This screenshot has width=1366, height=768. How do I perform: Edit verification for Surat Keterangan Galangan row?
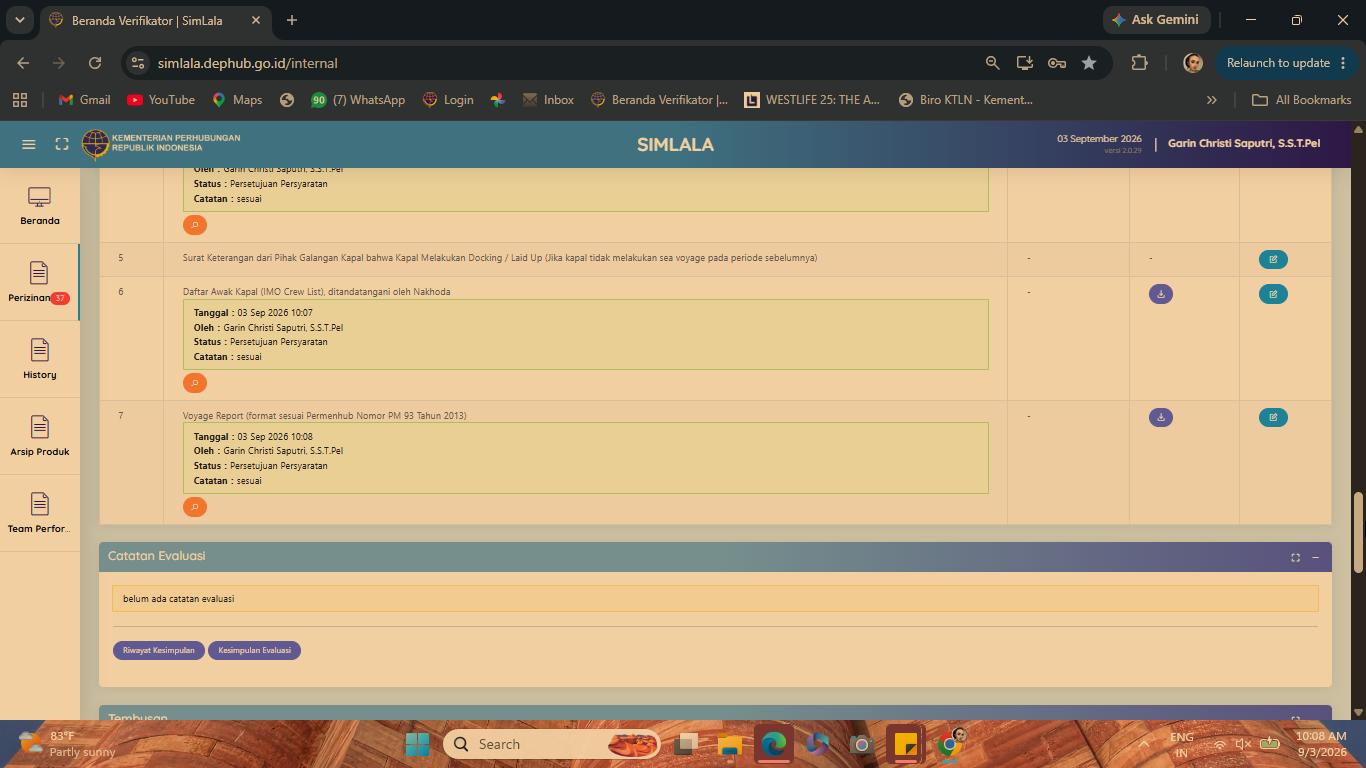(1273, 259)
